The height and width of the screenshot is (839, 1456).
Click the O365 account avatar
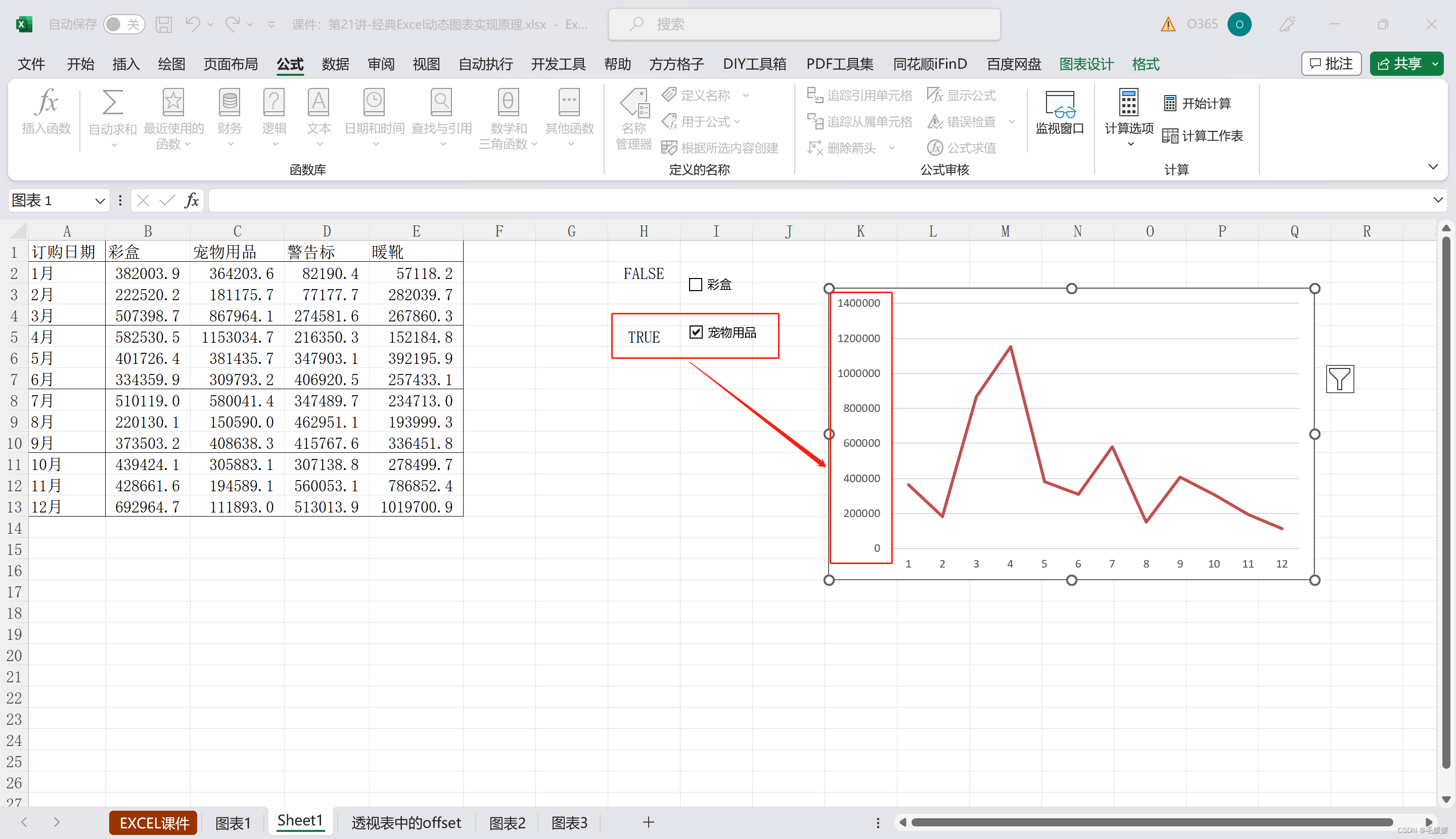(1239, 24)
